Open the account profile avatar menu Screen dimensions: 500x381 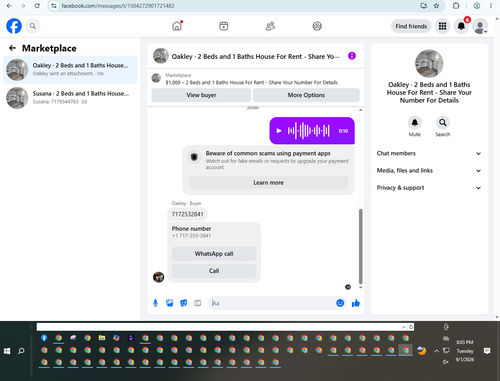click(x=480, y=26)
